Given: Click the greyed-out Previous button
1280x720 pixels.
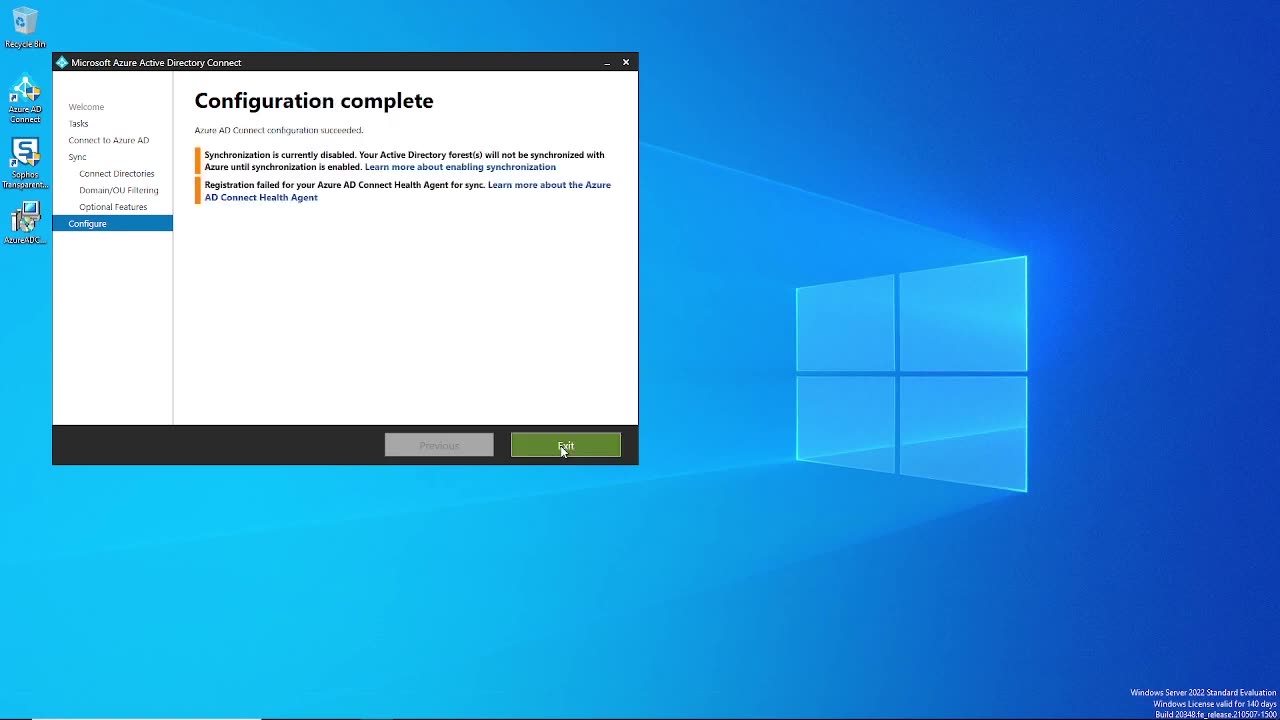Looking at the screenshot, I should coord(439,445).
